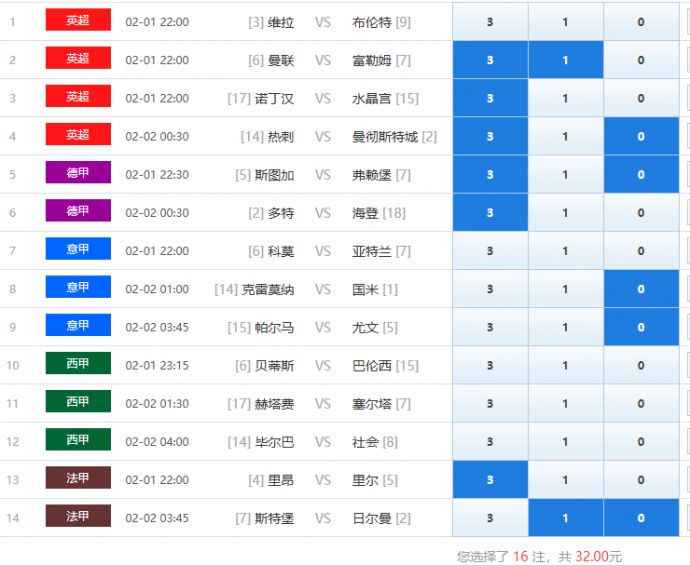Click the 意甲 tag for 帕尔马 match
This screenshot has height=565, width=690.
pyautogui.click(x=78, y=326)
